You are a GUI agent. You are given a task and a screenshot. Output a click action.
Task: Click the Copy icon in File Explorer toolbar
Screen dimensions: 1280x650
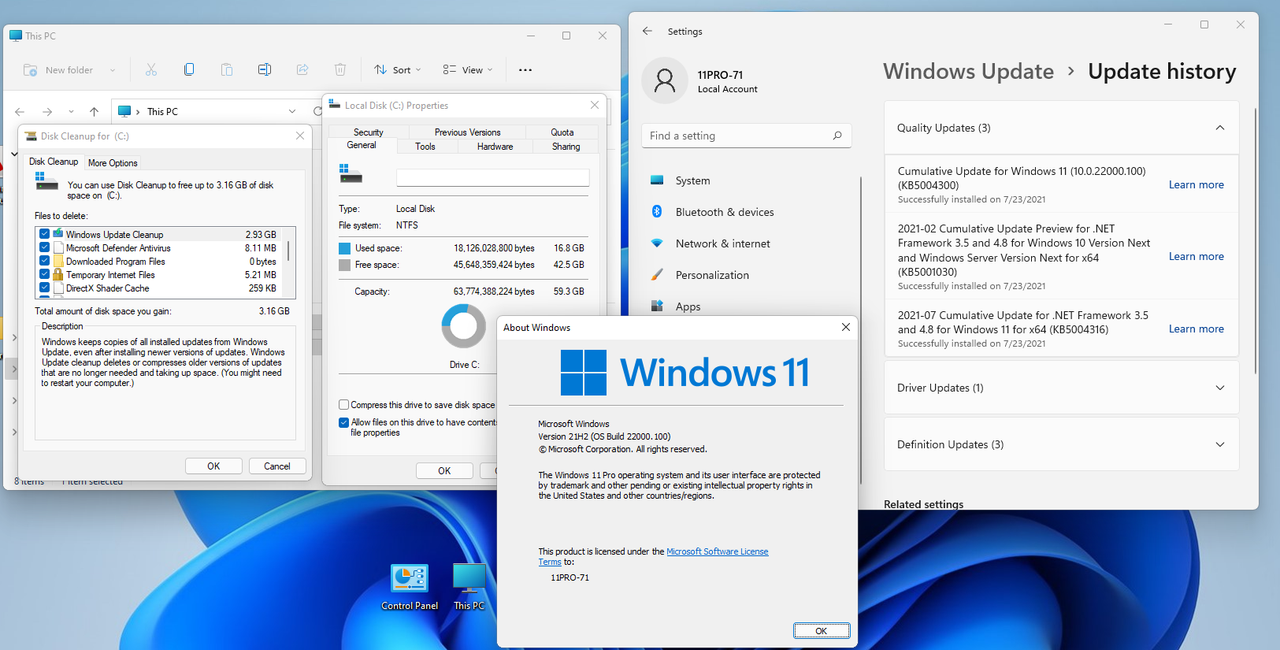tap(189, 70)
